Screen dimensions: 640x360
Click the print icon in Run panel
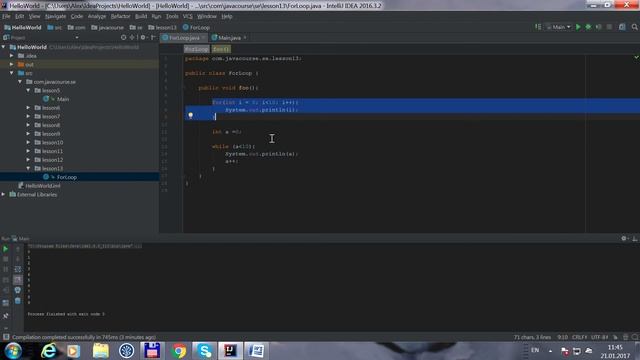(x=18, y=290)
